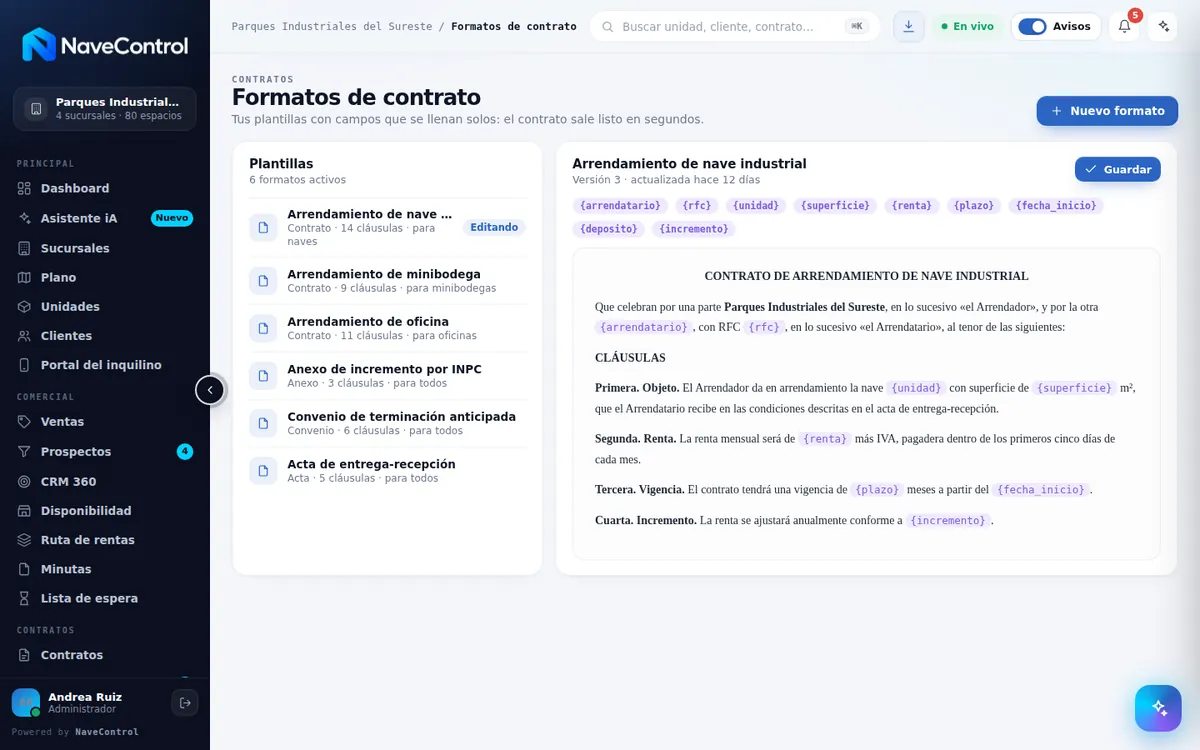Click Parques Industriales del Sureste breadcrumb
Viewport: 1200px width, 750px height.
click(332, 26)
